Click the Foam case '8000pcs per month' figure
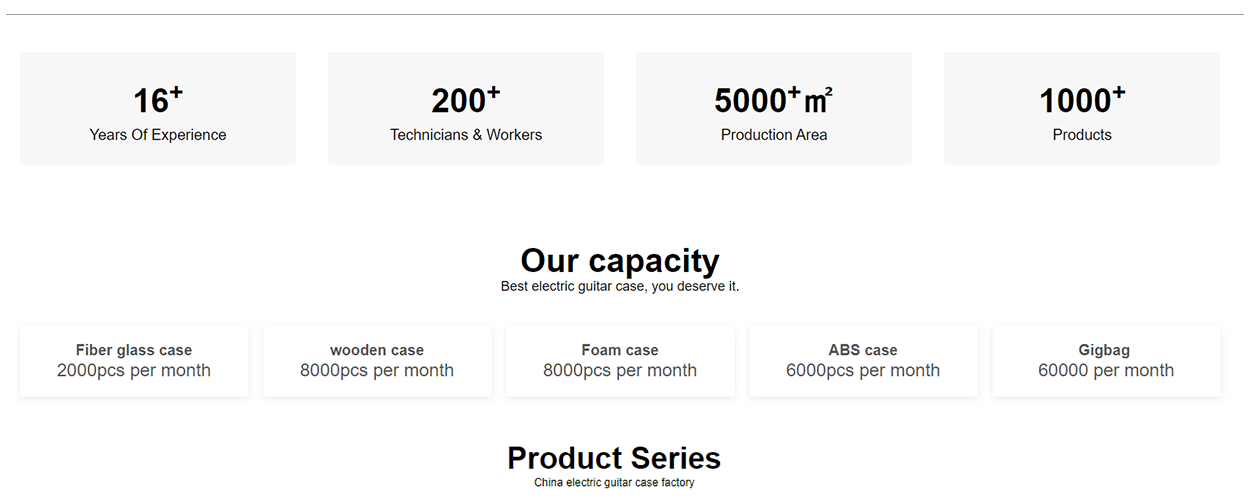Image resolution: width=1250 pixels, height=499 pixels. [x=620, y=371]
